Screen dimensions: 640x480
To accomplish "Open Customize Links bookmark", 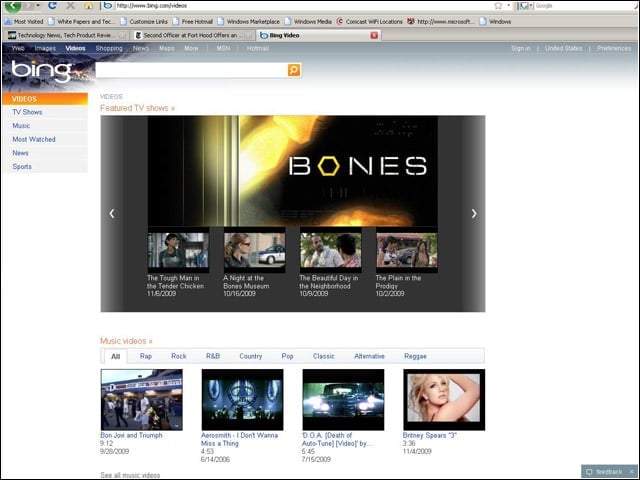I will [x=144, y=22].
